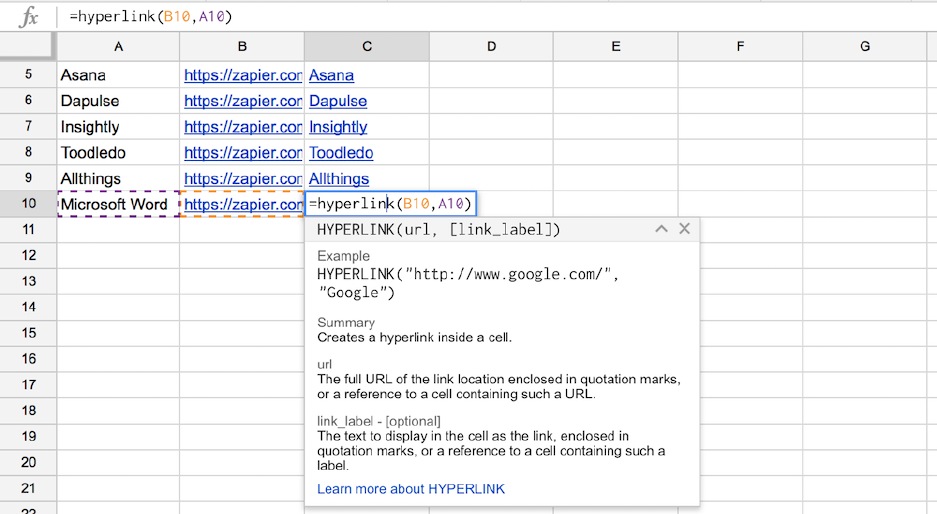Click the Allthings hyperlink in column C
937x514 pixels.
[x=339, y=179]
